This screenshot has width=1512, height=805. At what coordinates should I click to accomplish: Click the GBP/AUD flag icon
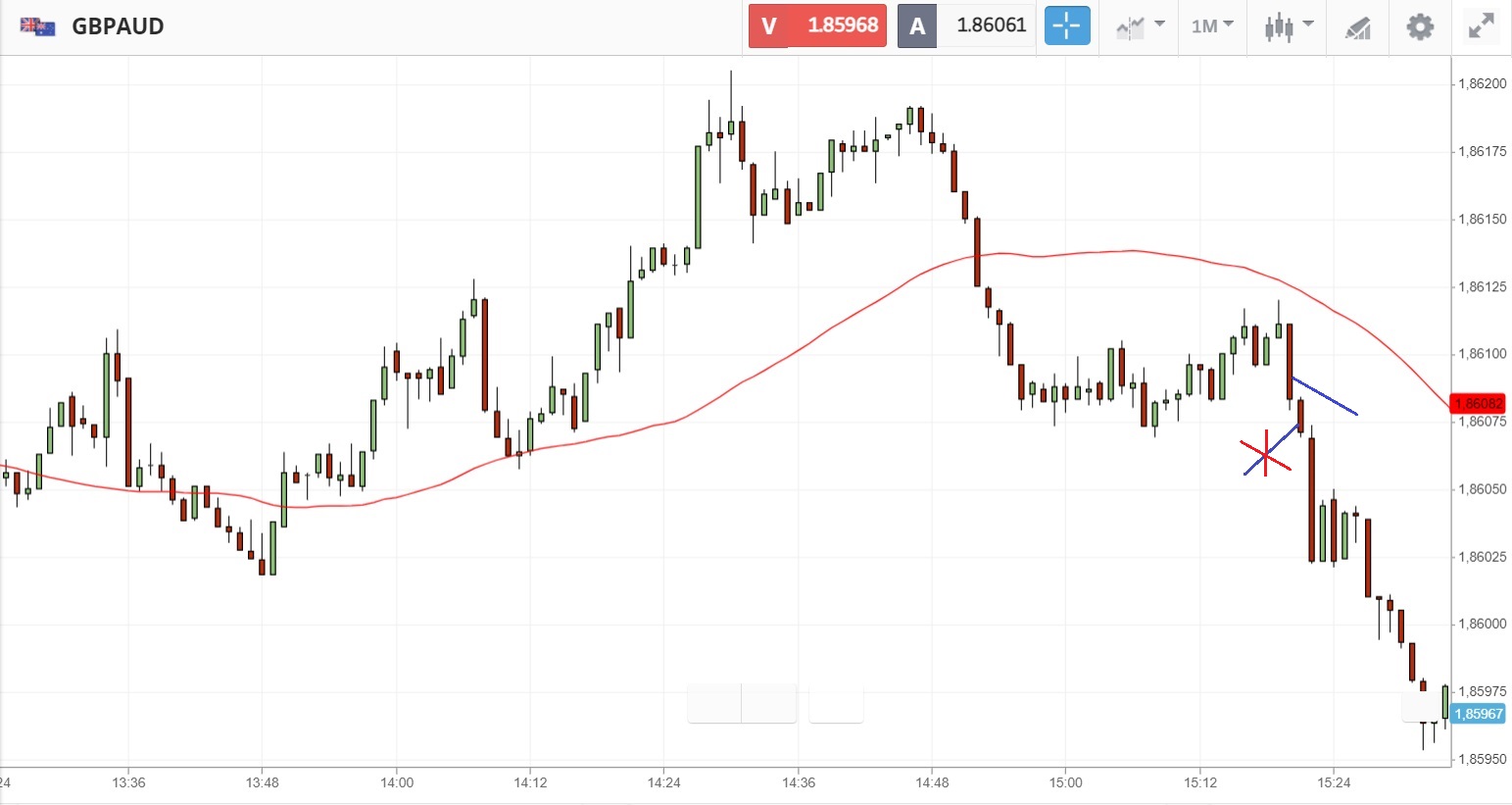tap(37, 26)
